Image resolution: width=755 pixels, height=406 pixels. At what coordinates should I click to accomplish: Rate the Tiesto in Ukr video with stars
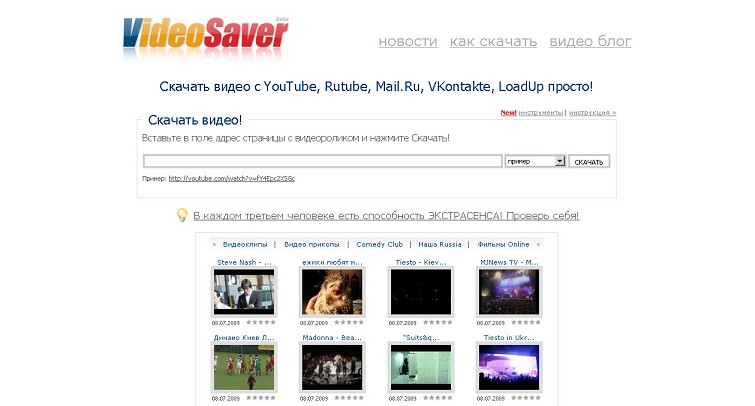coord(526,398)
